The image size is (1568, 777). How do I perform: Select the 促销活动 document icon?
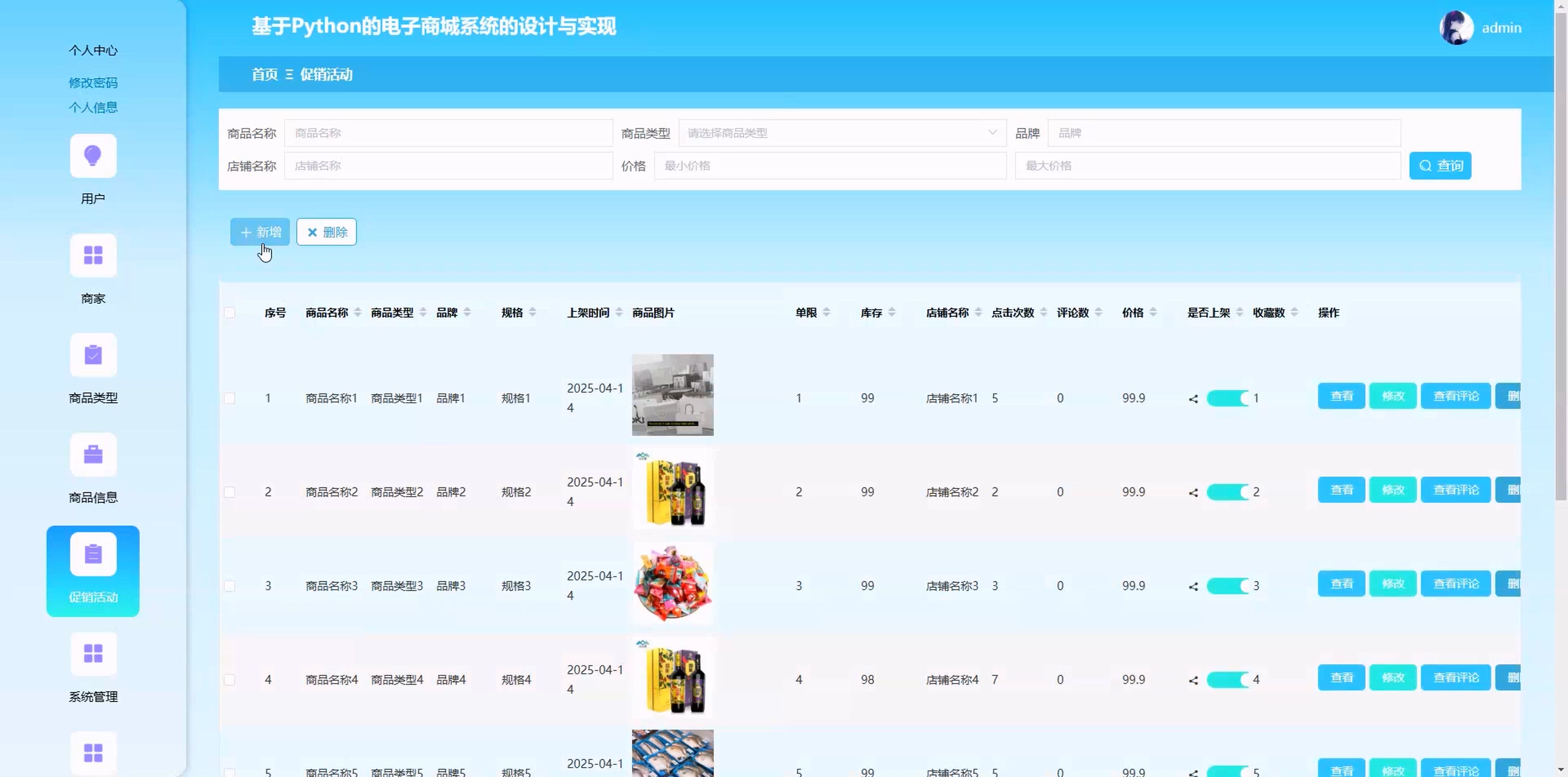[x=93, y=554]
